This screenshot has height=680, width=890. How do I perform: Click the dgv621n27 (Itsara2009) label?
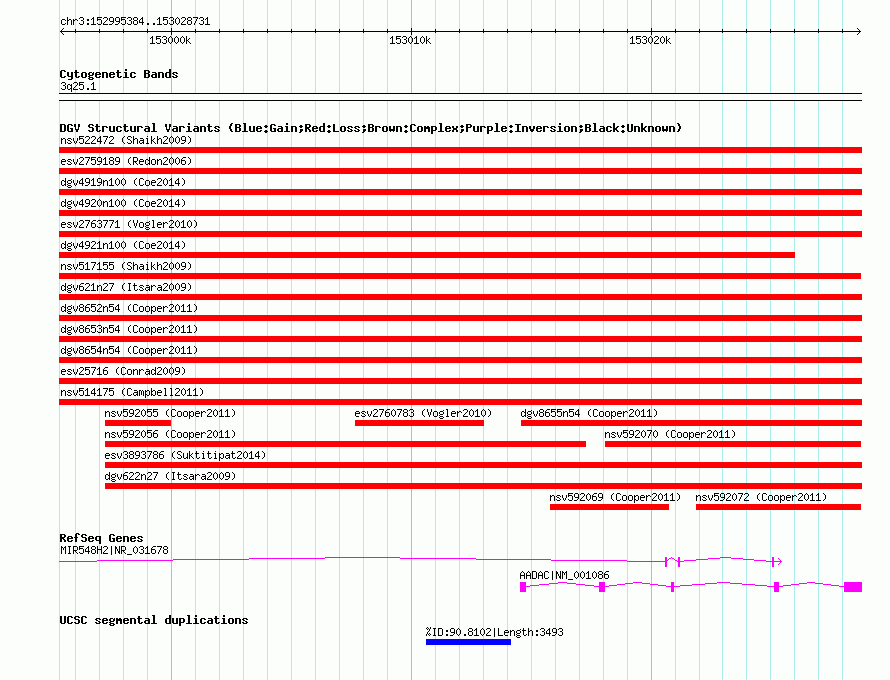[x=126, y=287]
